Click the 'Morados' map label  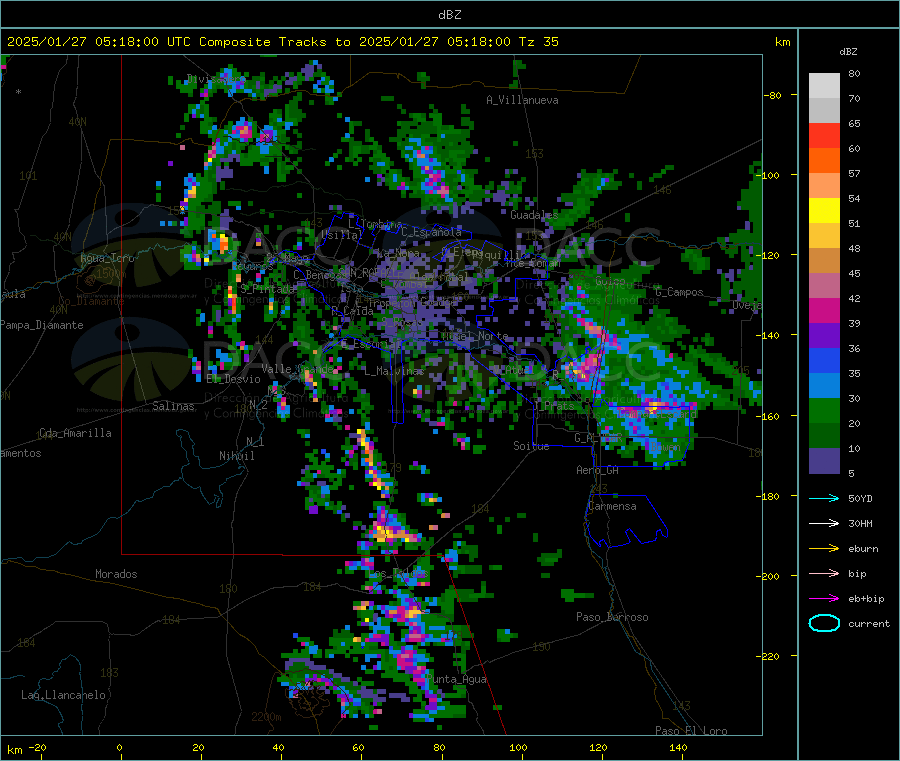click(116, 574)
